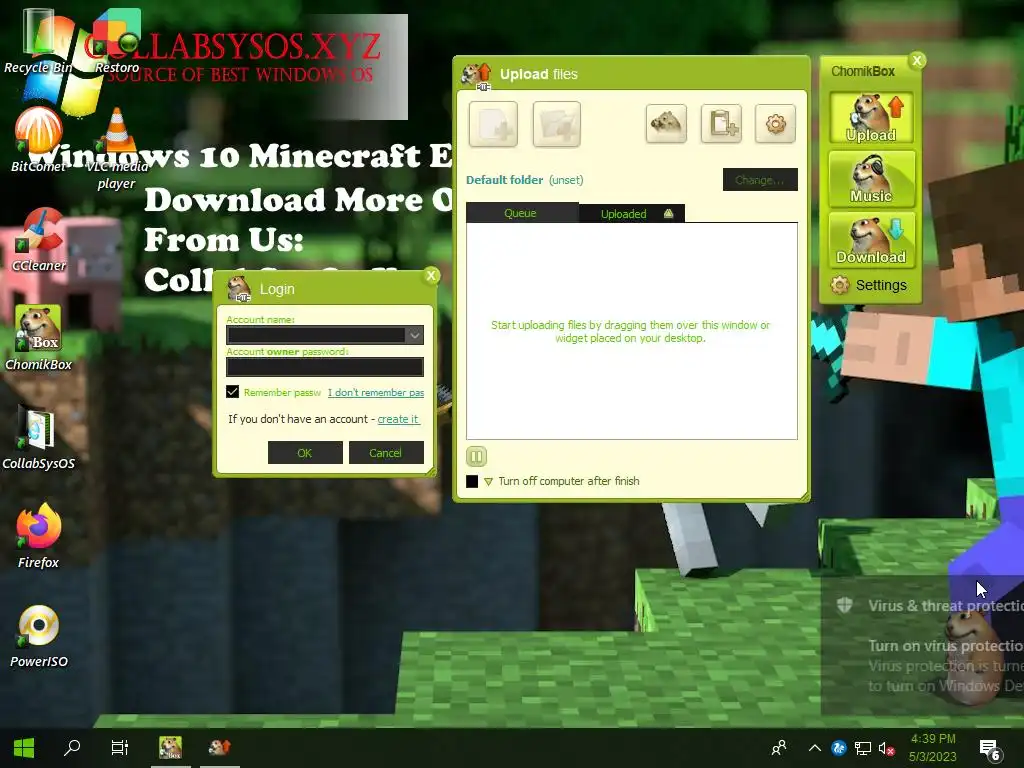This screenshot has width=1024, height=768.
Task: Click the taskbar search icon
Action: tap(72, 748)
